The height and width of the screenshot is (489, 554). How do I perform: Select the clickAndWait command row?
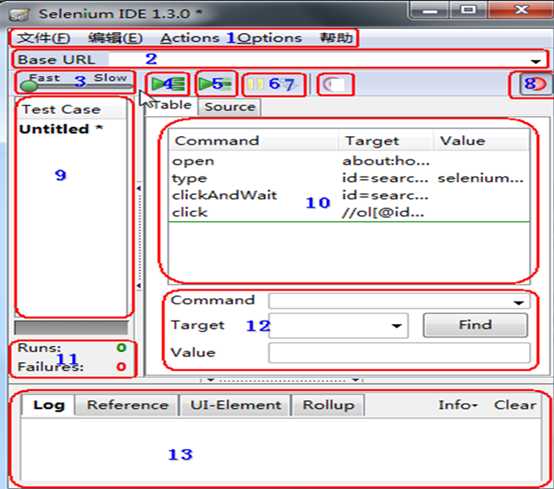click(349, 195)
